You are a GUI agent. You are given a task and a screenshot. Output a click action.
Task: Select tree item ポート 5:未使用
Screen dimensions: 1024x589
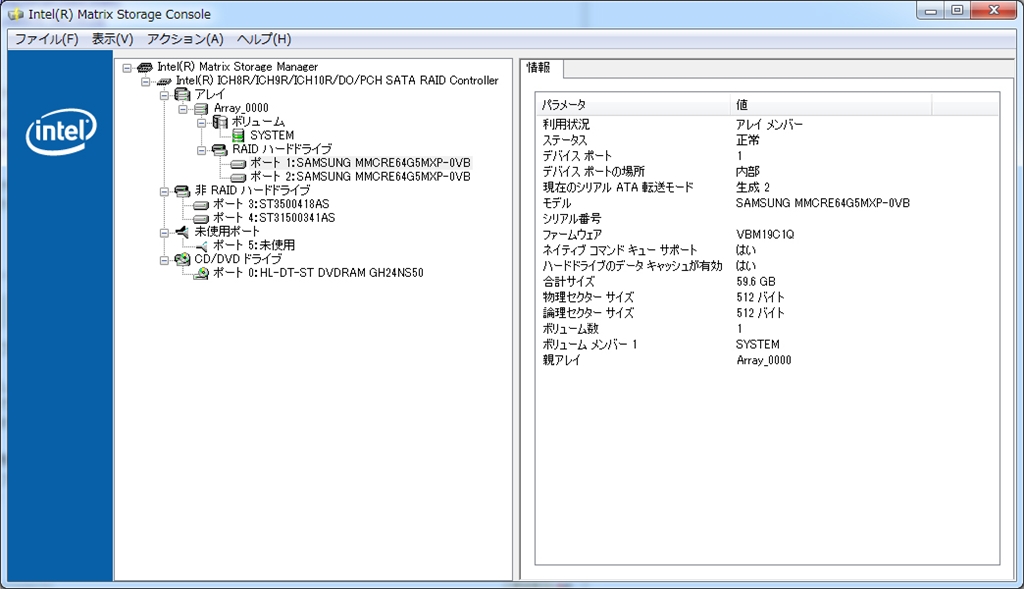[x=254, y=246]
